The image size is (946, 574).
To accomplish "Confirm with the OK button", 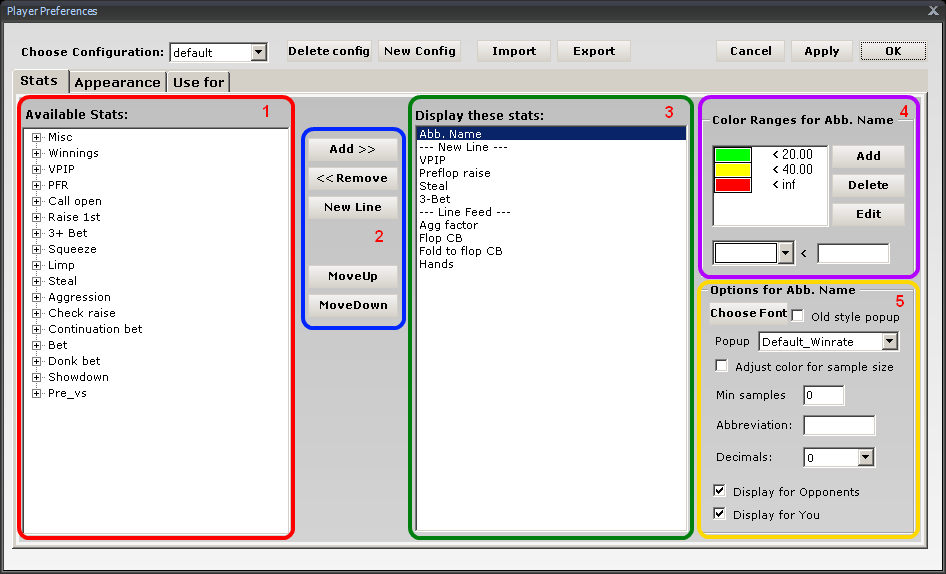I will (894, 51).
